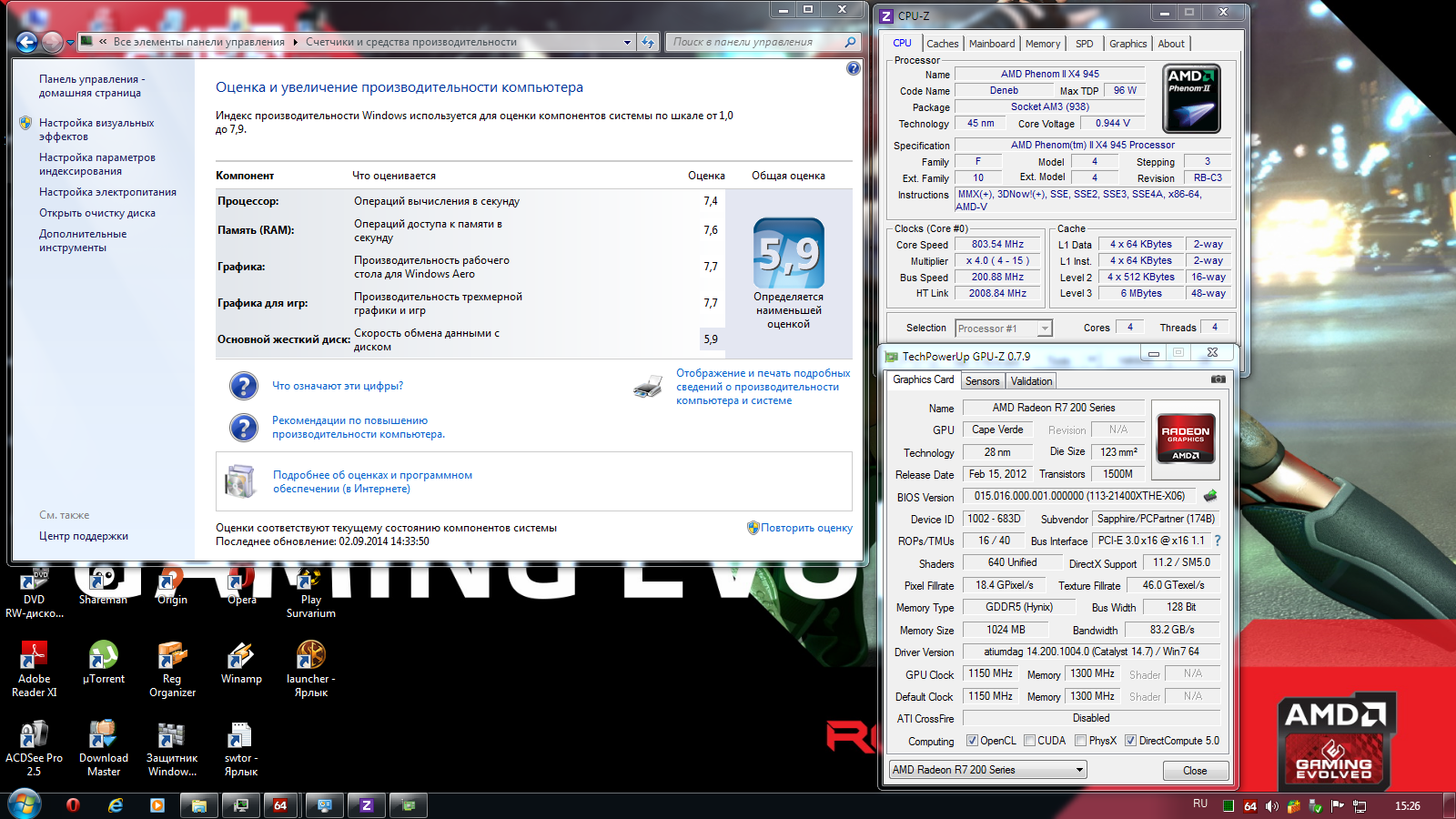
Task: Click the 'Повторить оценку' link
Action: click(x=806, y=528)
